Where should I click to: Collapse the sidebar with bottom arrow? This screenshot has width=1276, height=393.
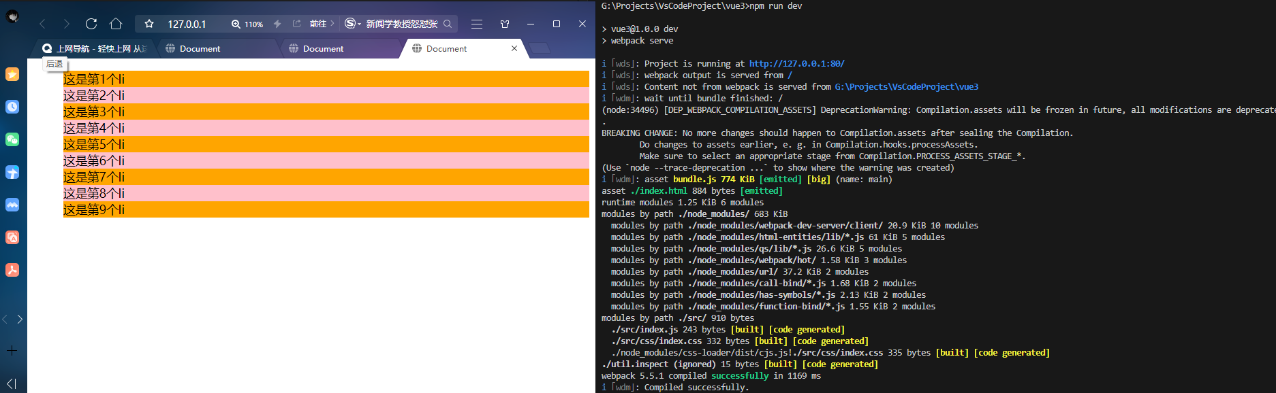pos(12,383)
